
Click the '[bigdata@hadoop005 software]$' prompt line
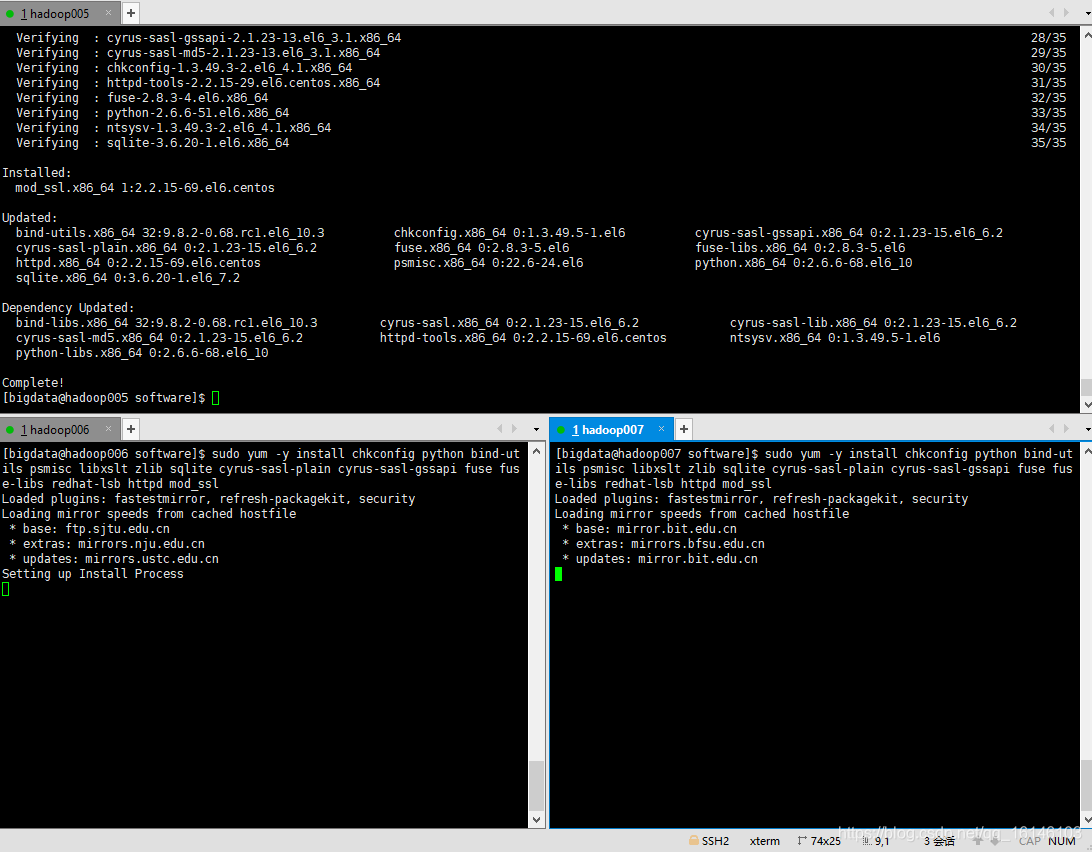tap(103, 398)
